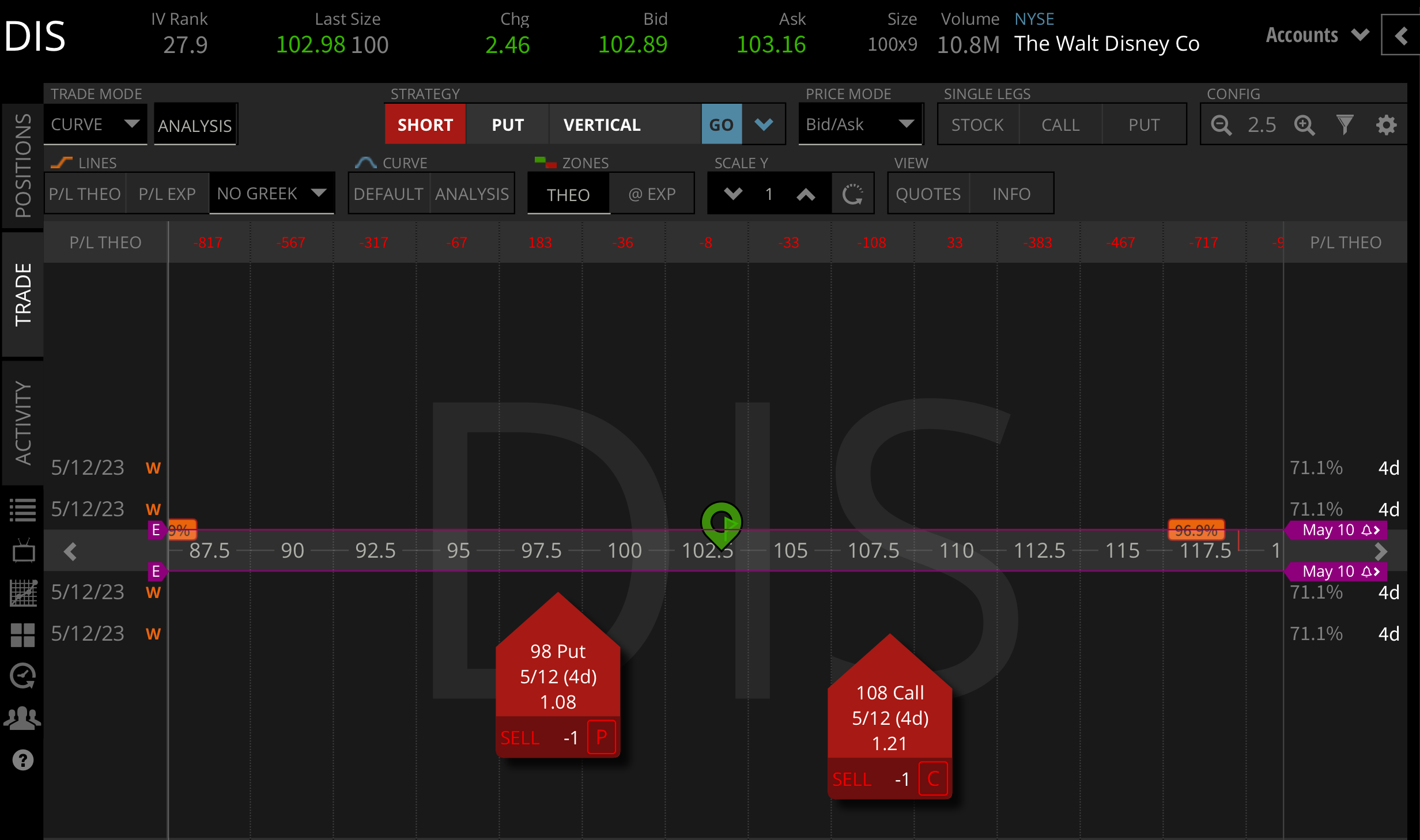The width and height of the screenshot is (1420, 840).
Task: Switch zones to @ EXP
Action: 652,194
